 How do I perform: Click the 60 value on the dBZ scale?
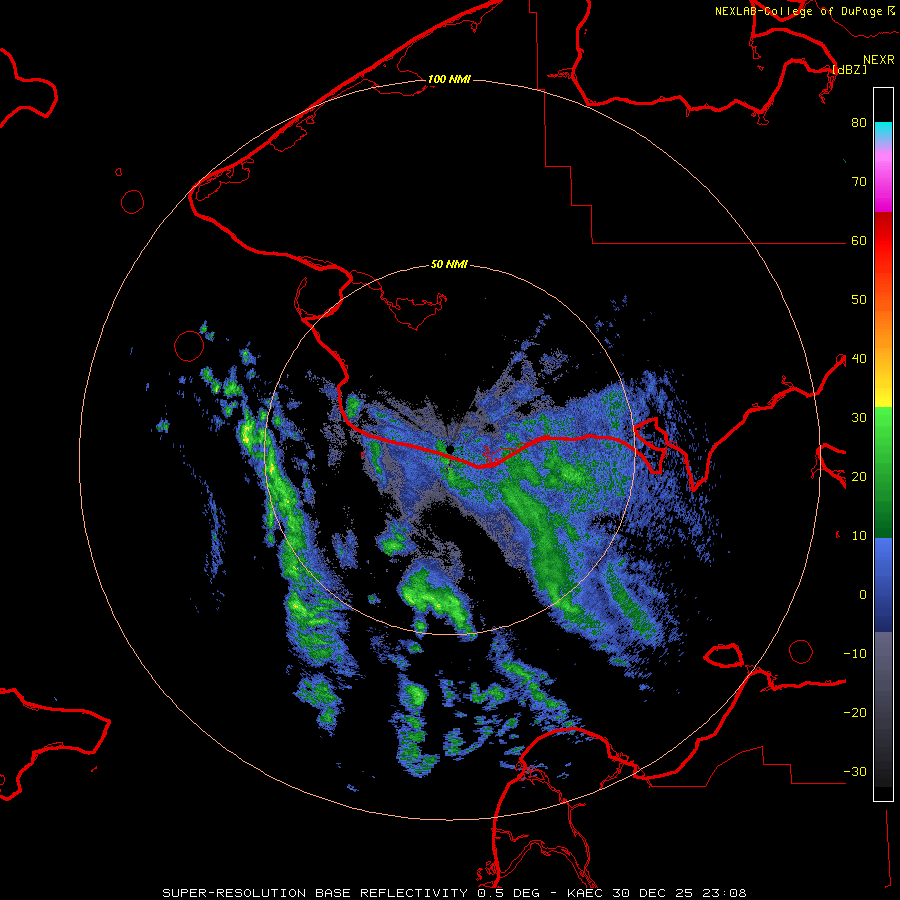(859, 241)
